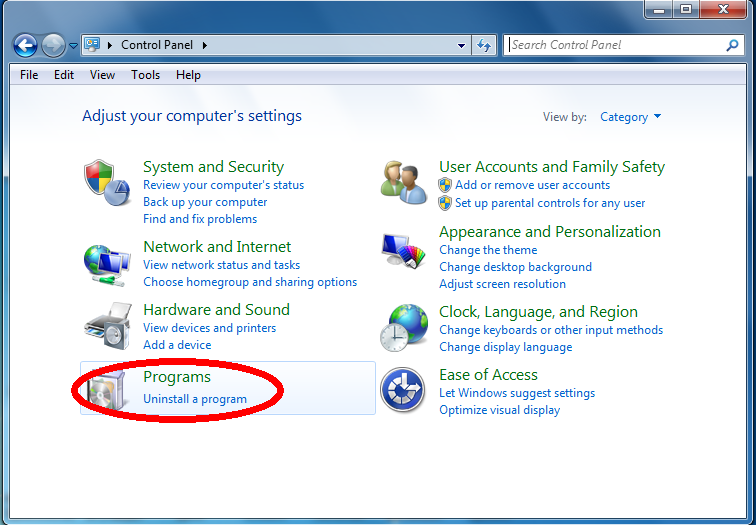
Task: Click the Clock, Language, and Region globe icon
Action: 404,328
